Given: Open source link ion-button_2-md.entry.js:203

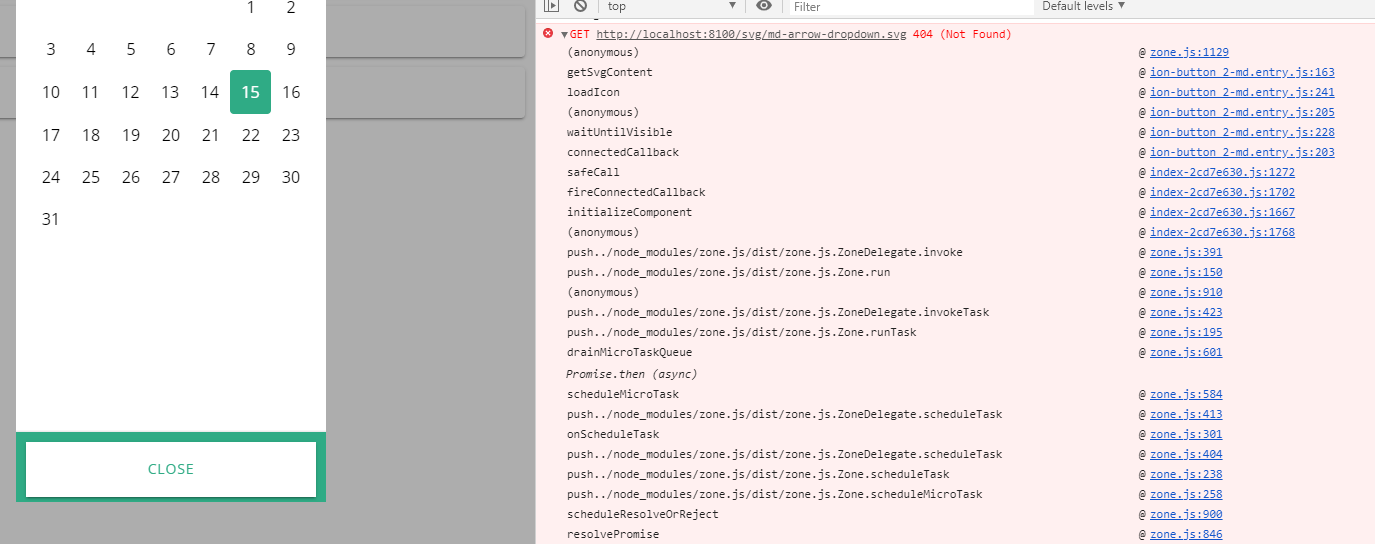Looking at the screenshot, I should [x=1242, y=152].
